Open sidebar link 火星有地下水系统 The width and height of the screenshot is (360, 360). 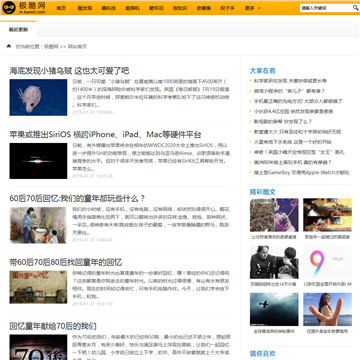pyautogui.click(x=293, y=142)
